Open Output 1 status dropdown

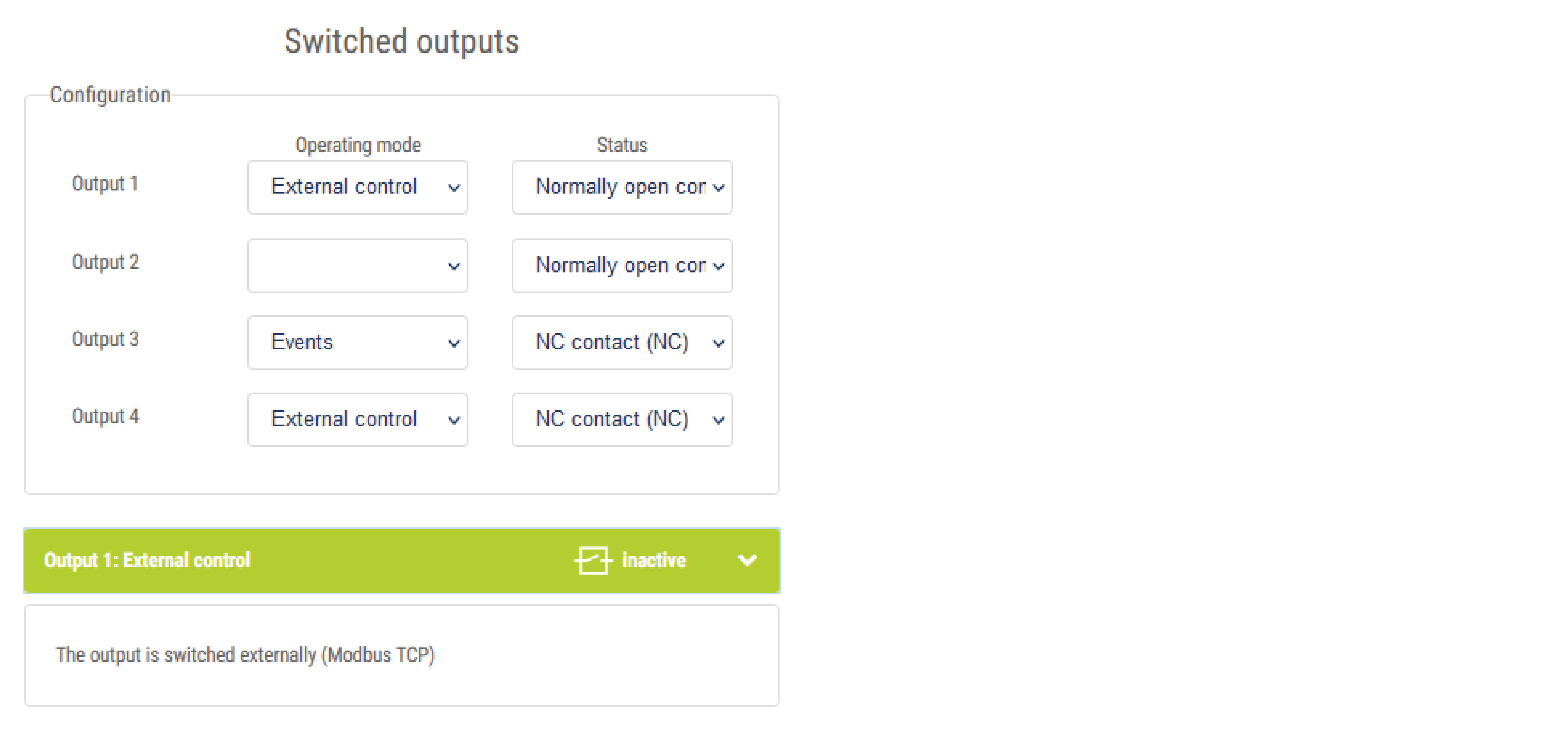[621, 187]
